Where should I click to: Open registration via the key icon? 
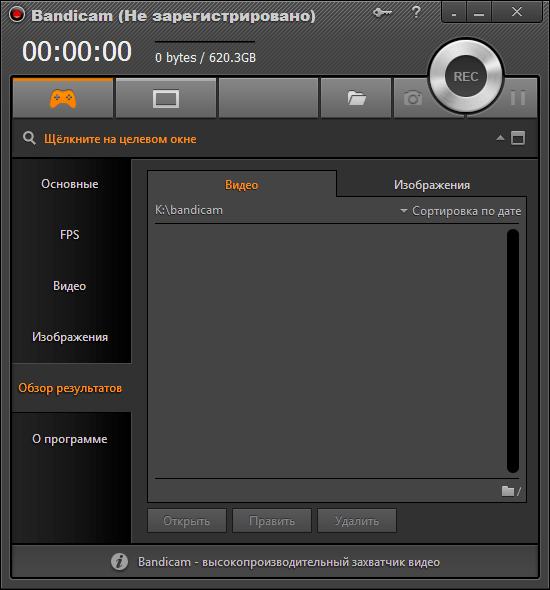click(x=382, y=13)
